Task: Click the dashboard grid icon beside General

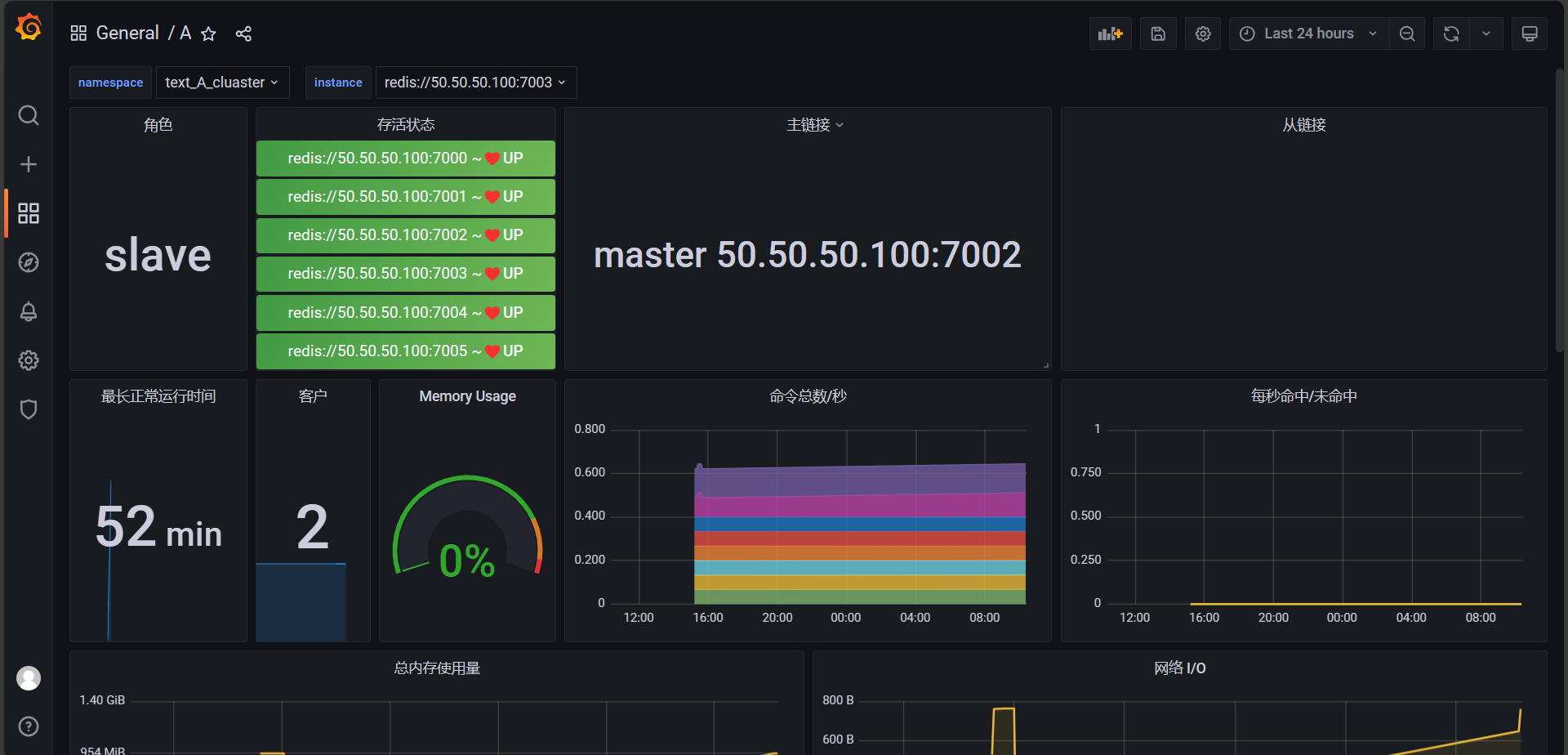Action: coord(78,34)
